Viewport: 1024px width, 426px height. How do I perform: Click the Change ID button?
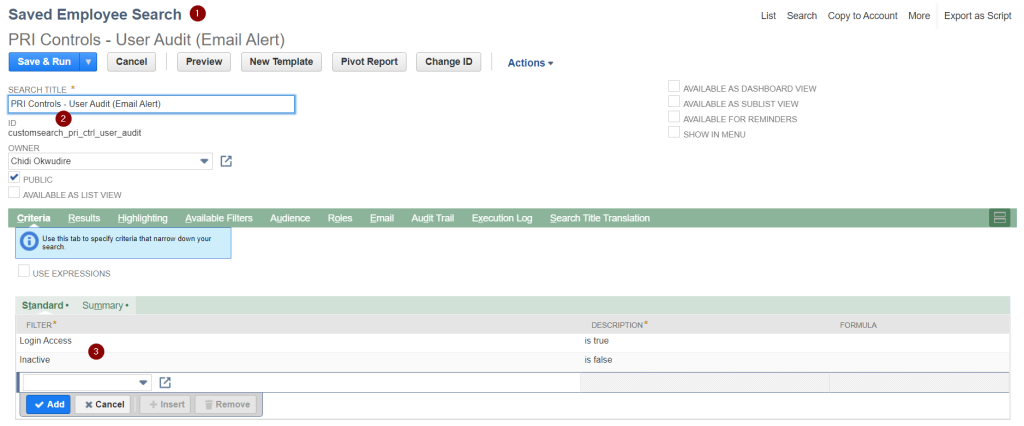(x=449, y=62)
